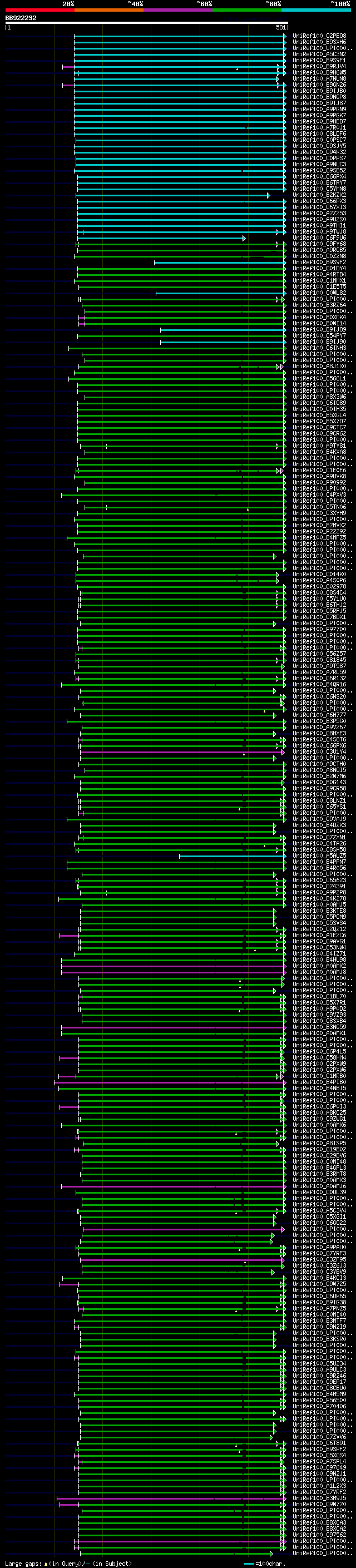
Task: Select the UniRef100_A7NUN8 entry
Action: (x=319, y=78)
